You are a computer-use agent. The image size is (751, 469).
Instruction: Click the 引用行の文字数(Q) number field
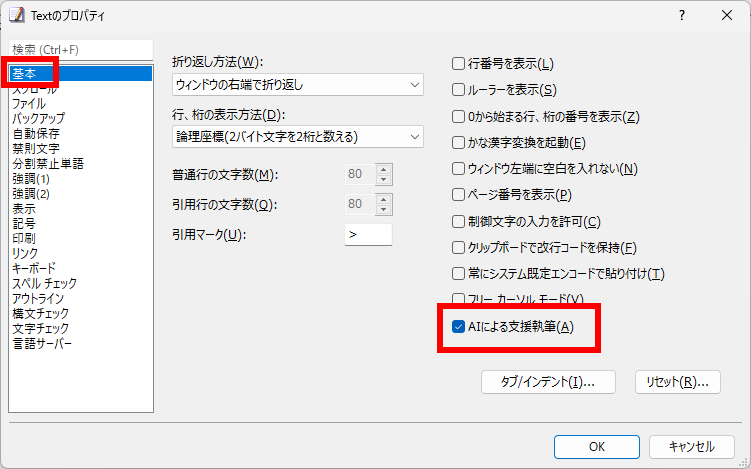pos(360,204)
